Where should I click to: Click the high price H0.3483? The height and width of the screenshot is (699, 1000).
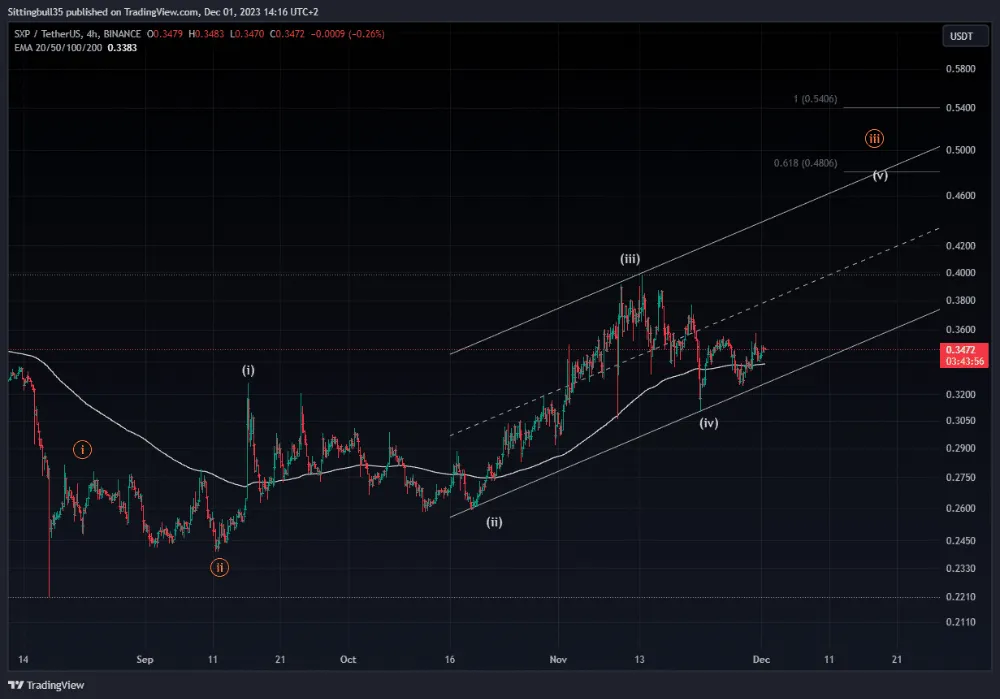[x=206, y=34]
